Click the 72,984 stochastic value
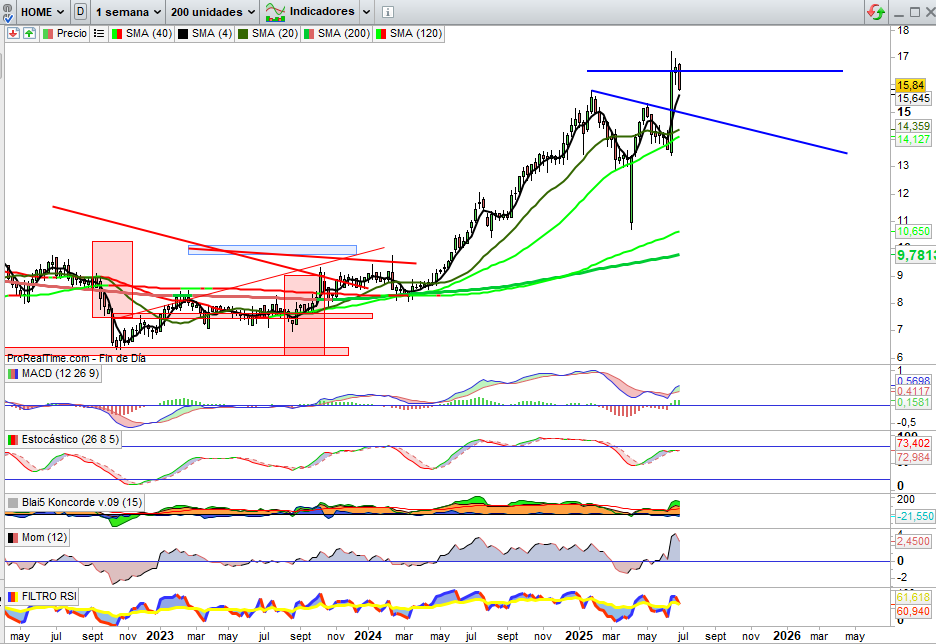The width and height of the screenshot is (936, 644). [x=913, y=457]
